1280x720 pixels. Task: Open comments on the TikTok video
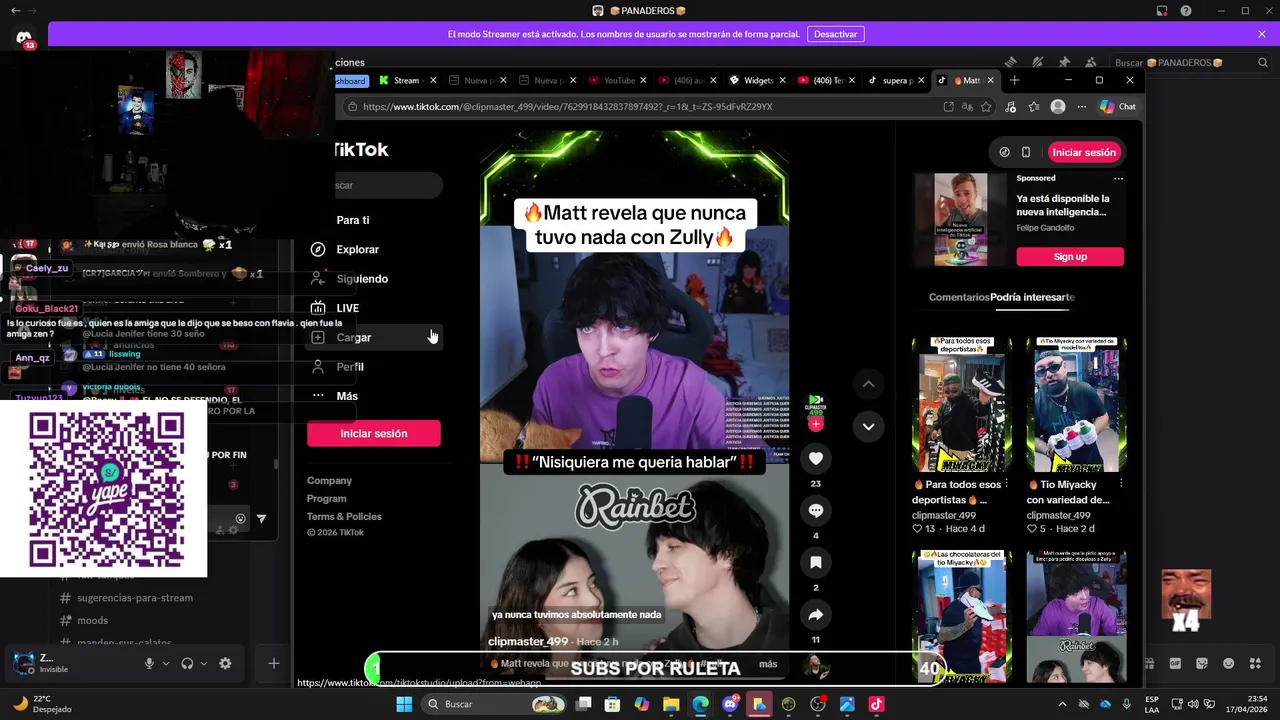(815, 510)
